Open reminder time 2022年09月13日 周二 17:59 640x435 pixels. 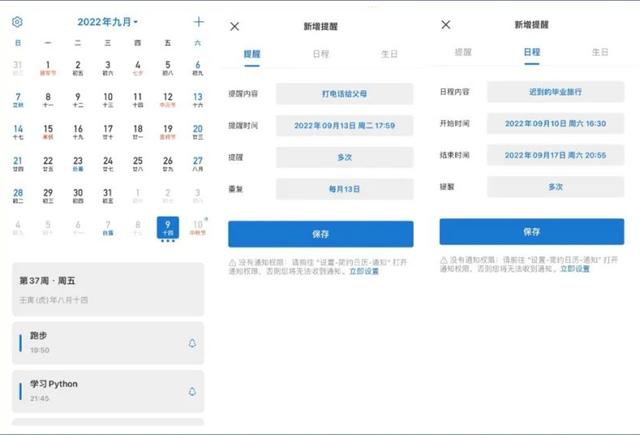(344, 126)
